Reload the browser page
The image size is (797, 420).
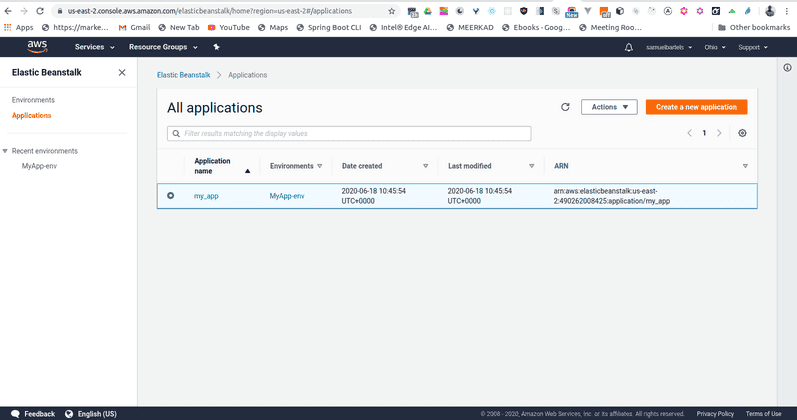[40, 11]
